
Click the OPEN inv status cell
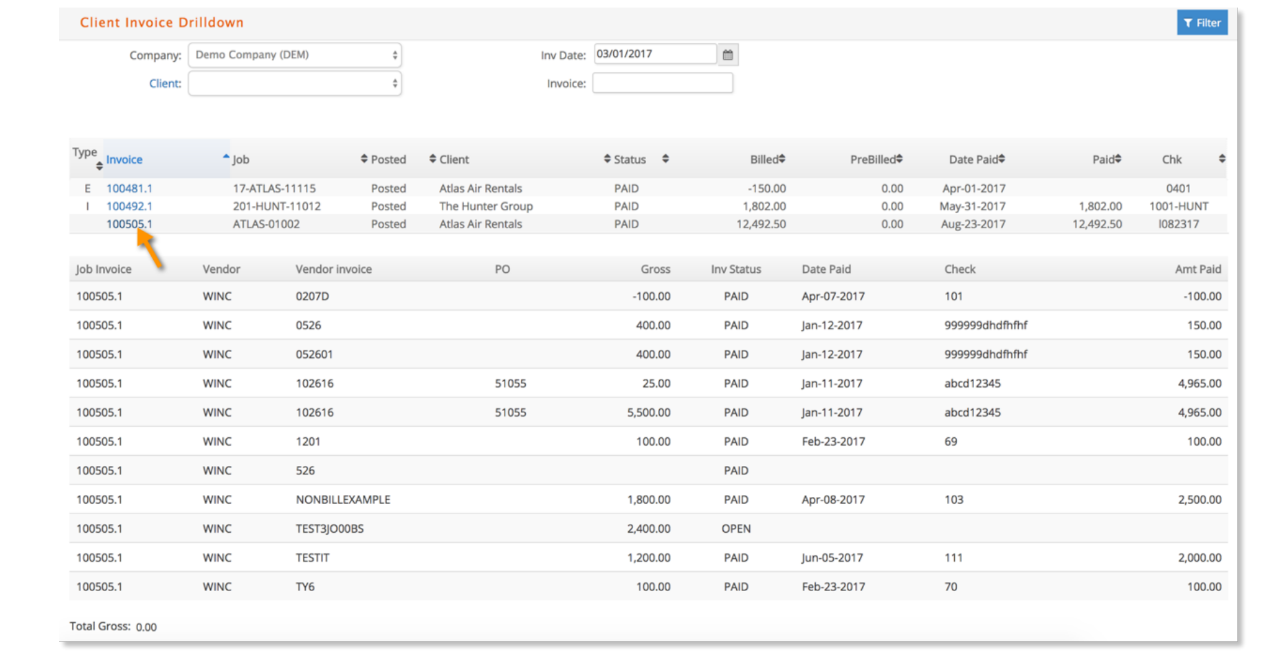736,528
